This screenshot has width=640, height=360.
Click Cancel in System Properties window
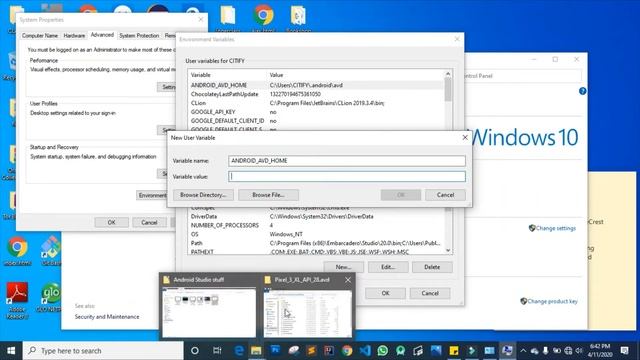click(149, 222)
